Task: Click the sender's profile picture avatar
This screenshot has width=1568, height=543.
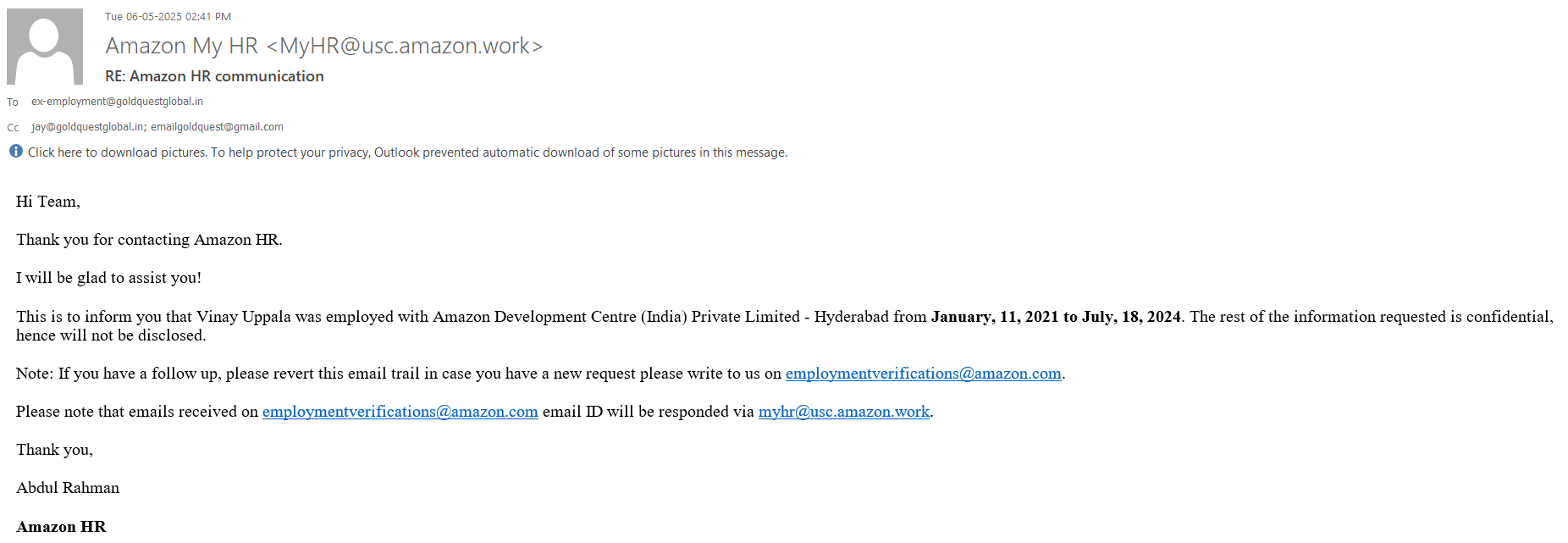Action: click(x=45, y=47)
